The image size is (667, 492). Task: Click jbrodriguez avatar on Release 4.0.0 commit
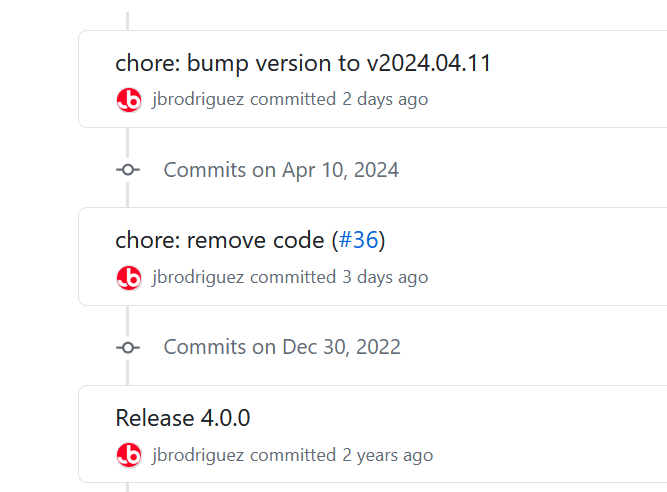click(129, 455)
